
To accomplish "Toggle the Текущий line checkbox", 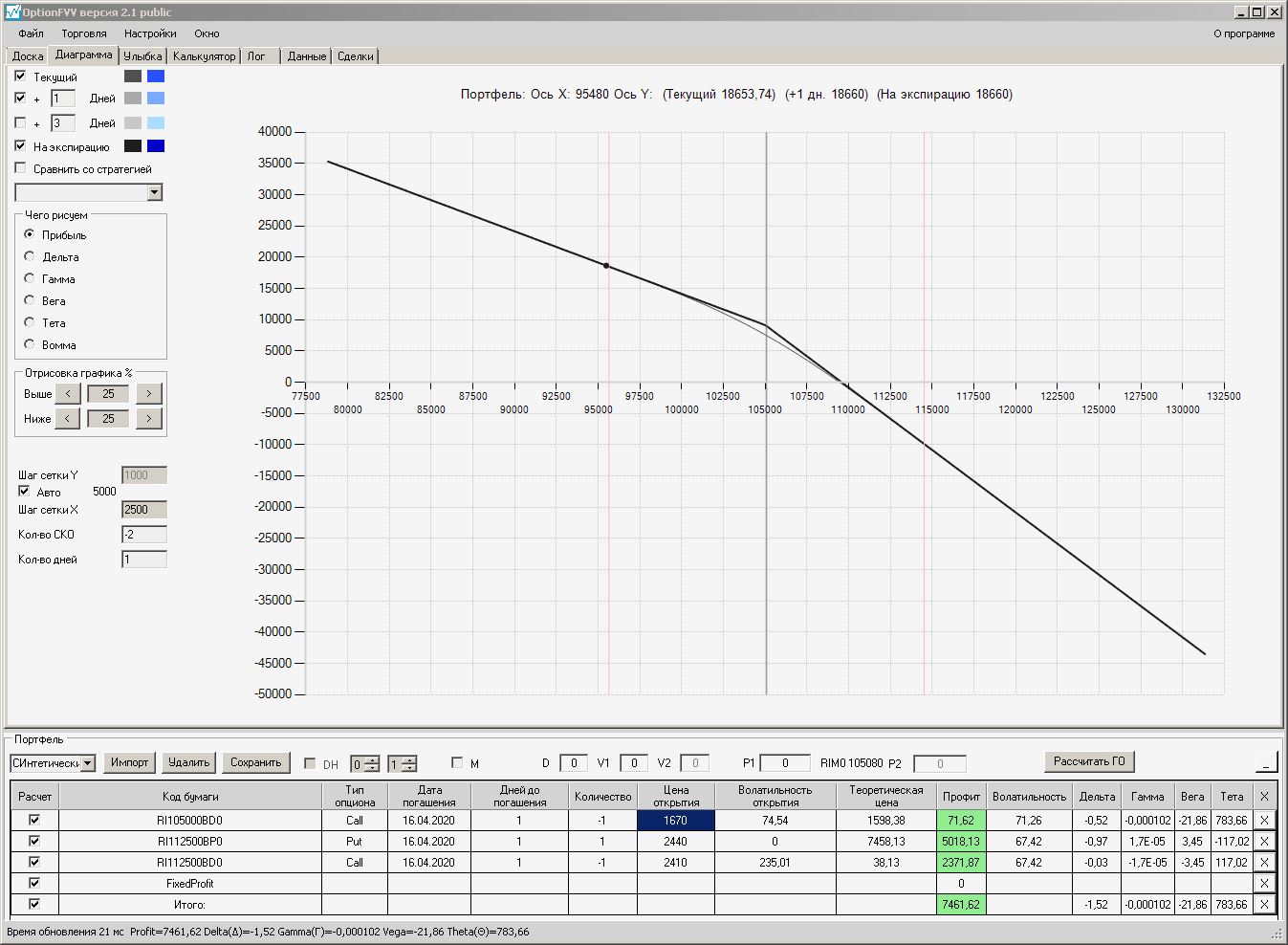I will coord(20,76).
